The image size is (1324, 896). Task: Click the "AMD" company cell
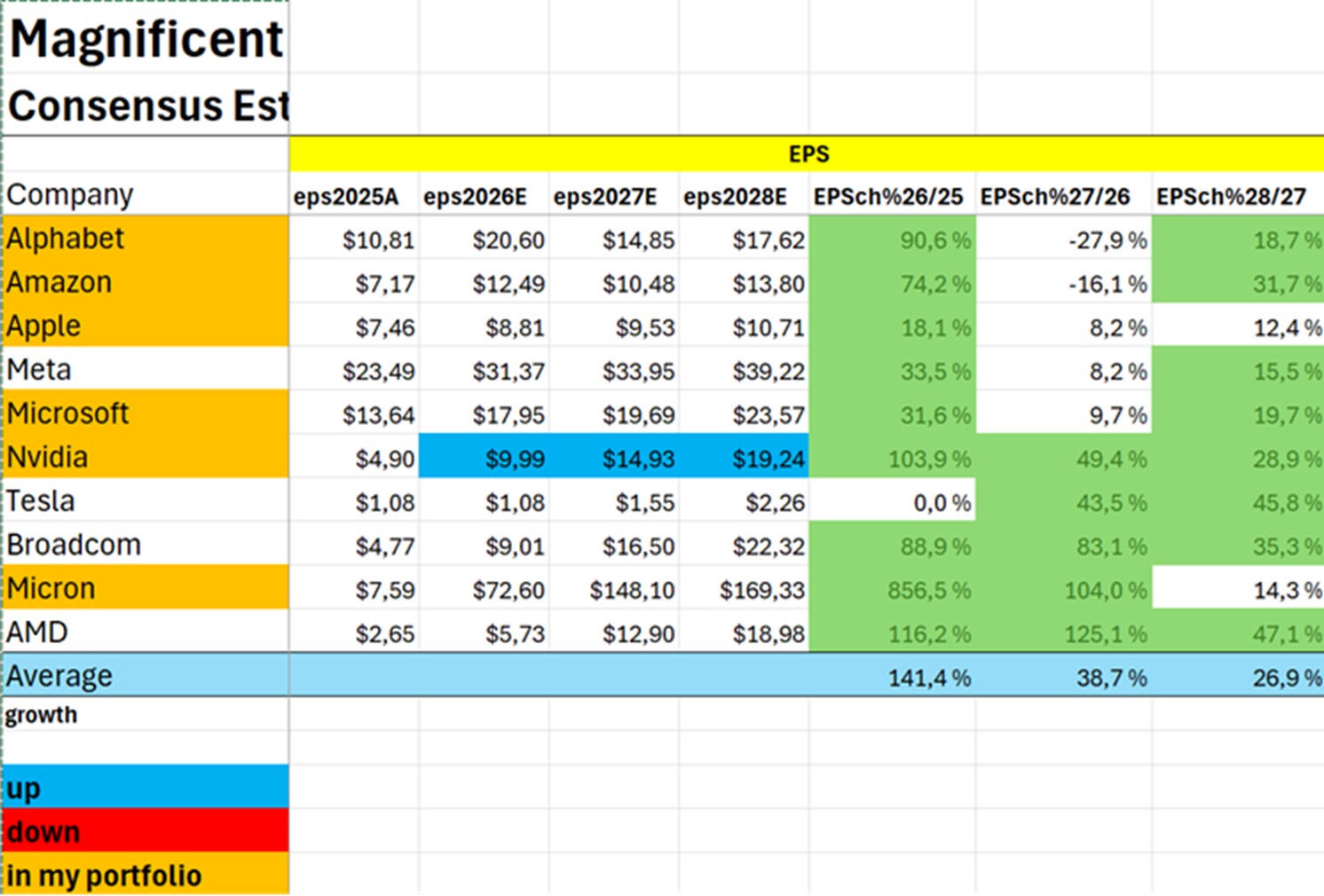[x=146, y=631]
